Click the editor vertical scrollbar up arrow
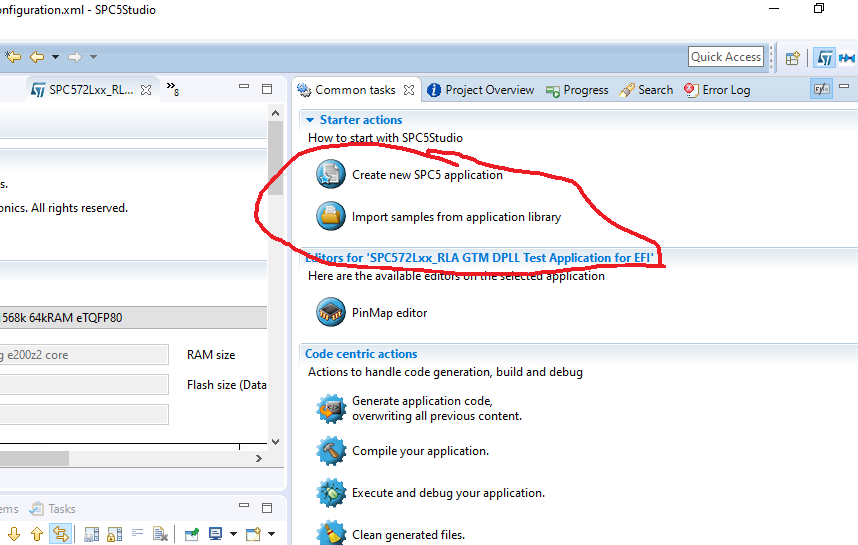858x545 pixels. [275, 113]
